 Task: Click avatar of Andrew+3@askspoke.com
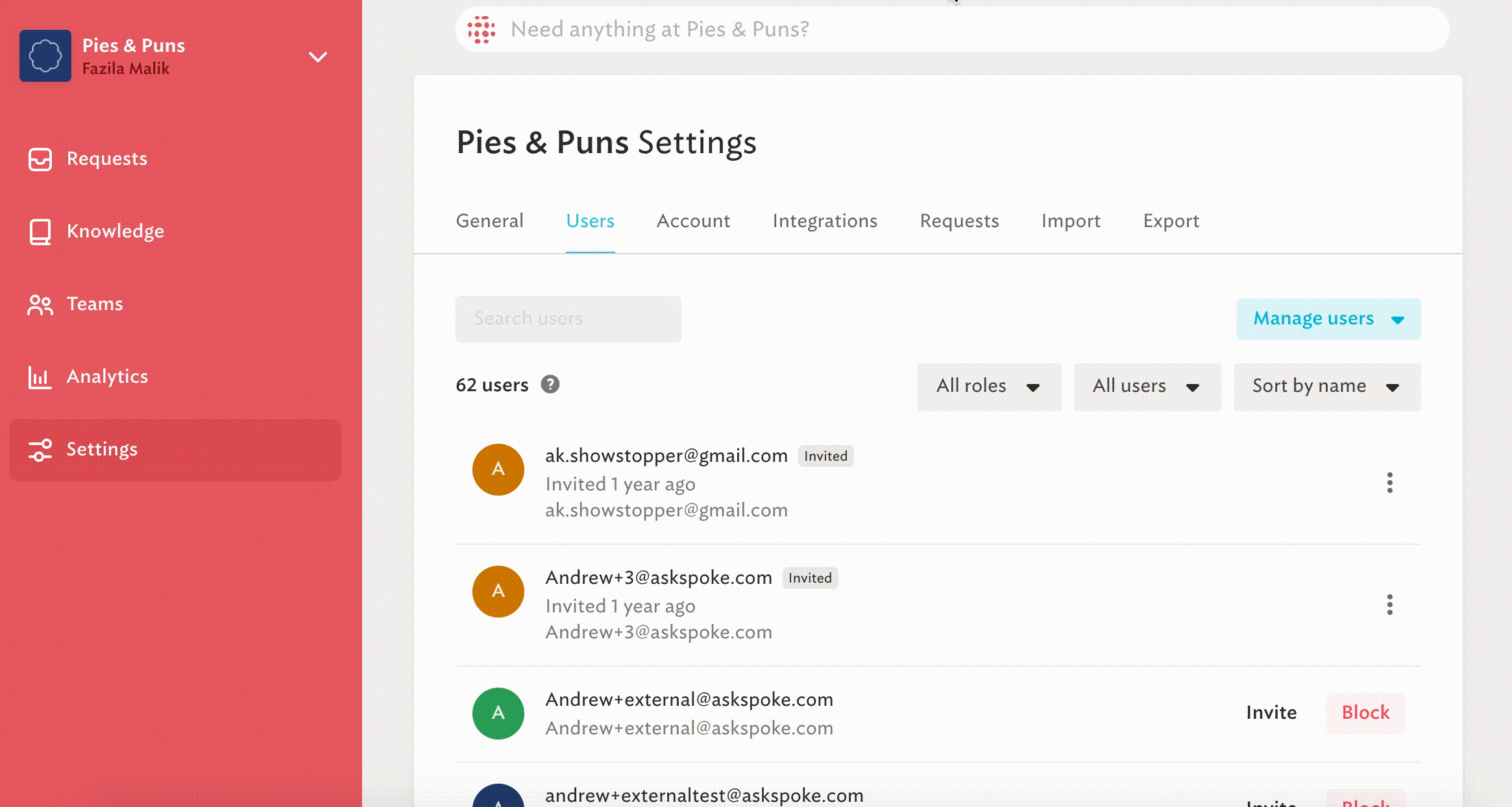(498, 592)
